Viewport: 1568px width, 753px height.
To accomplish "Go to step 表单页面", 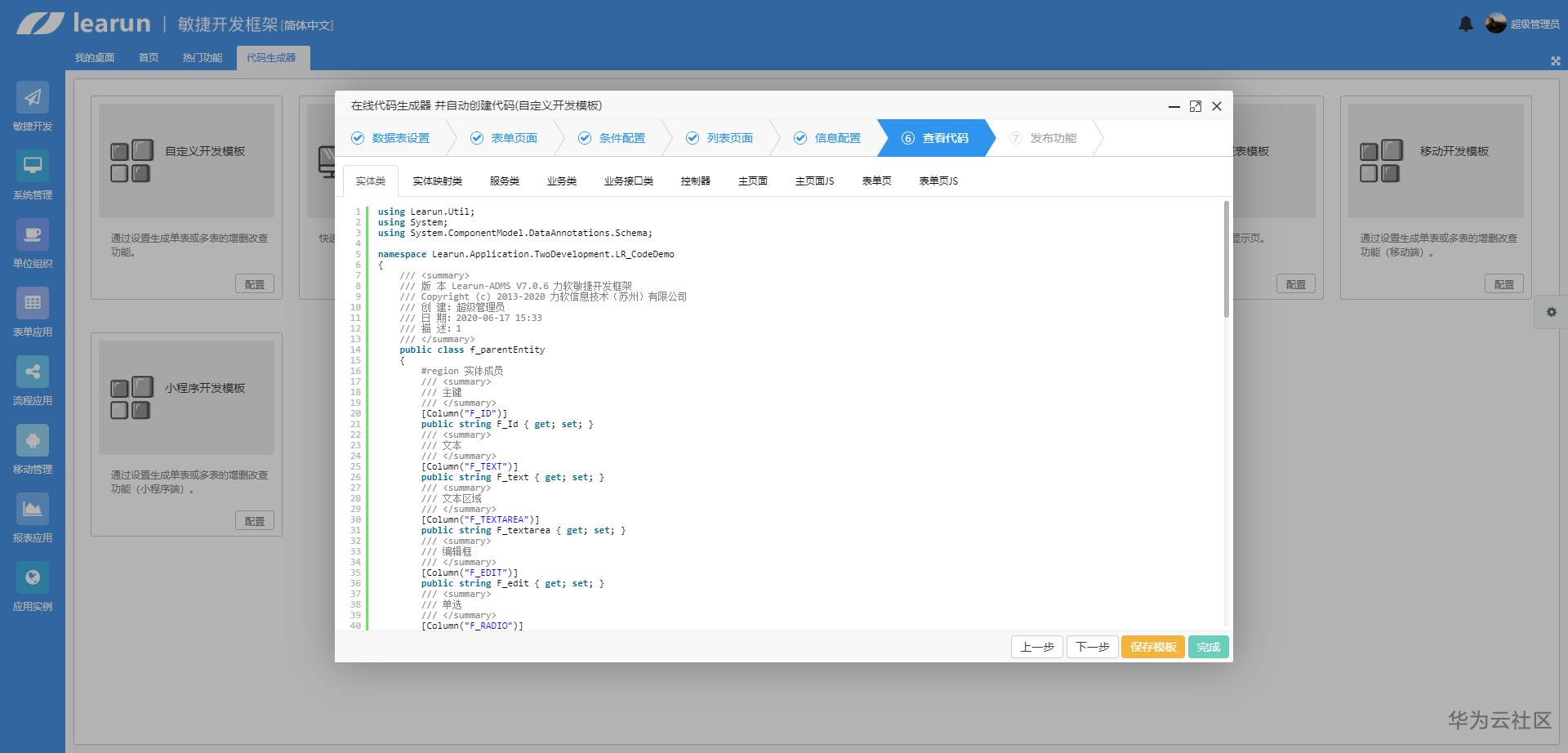I will 504,138.
